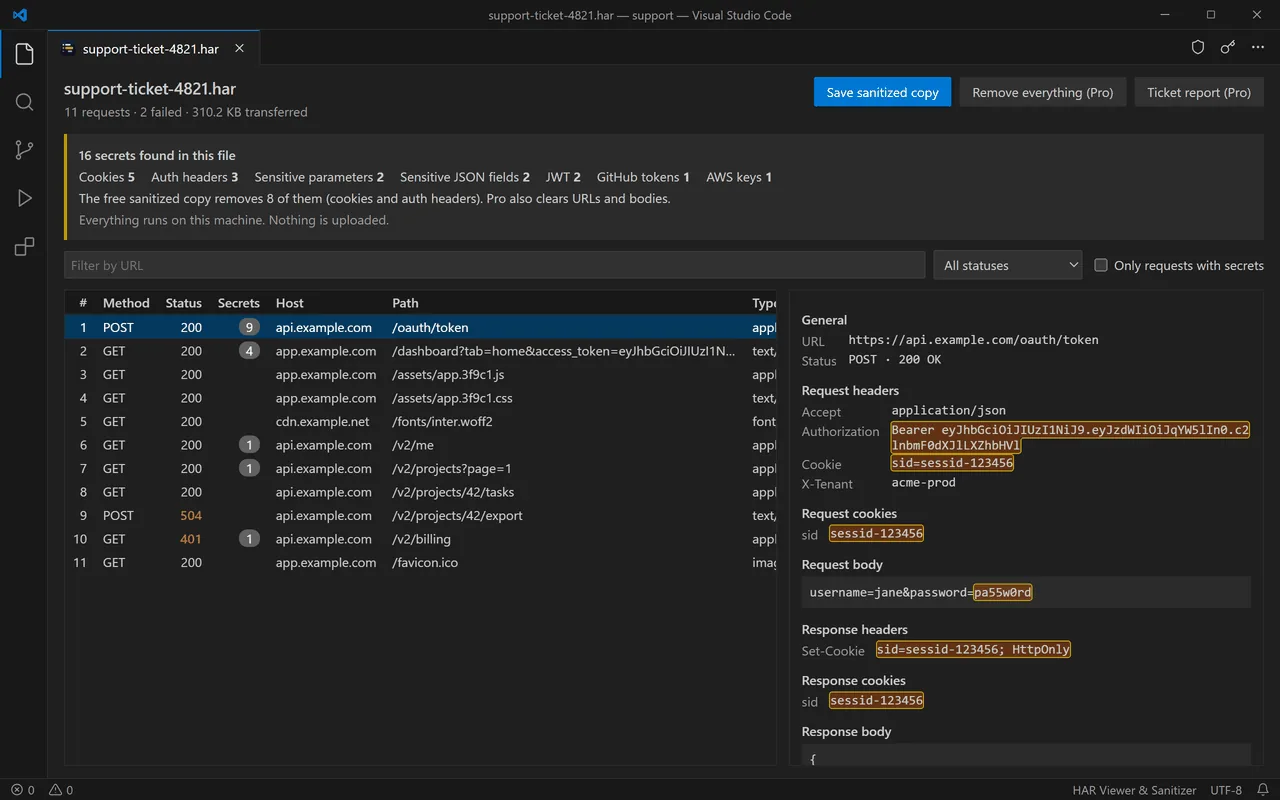Select the /fonts/inter.woff2 request row
This screenshot has height=800, width=1280.
click(x=421, y=421)
